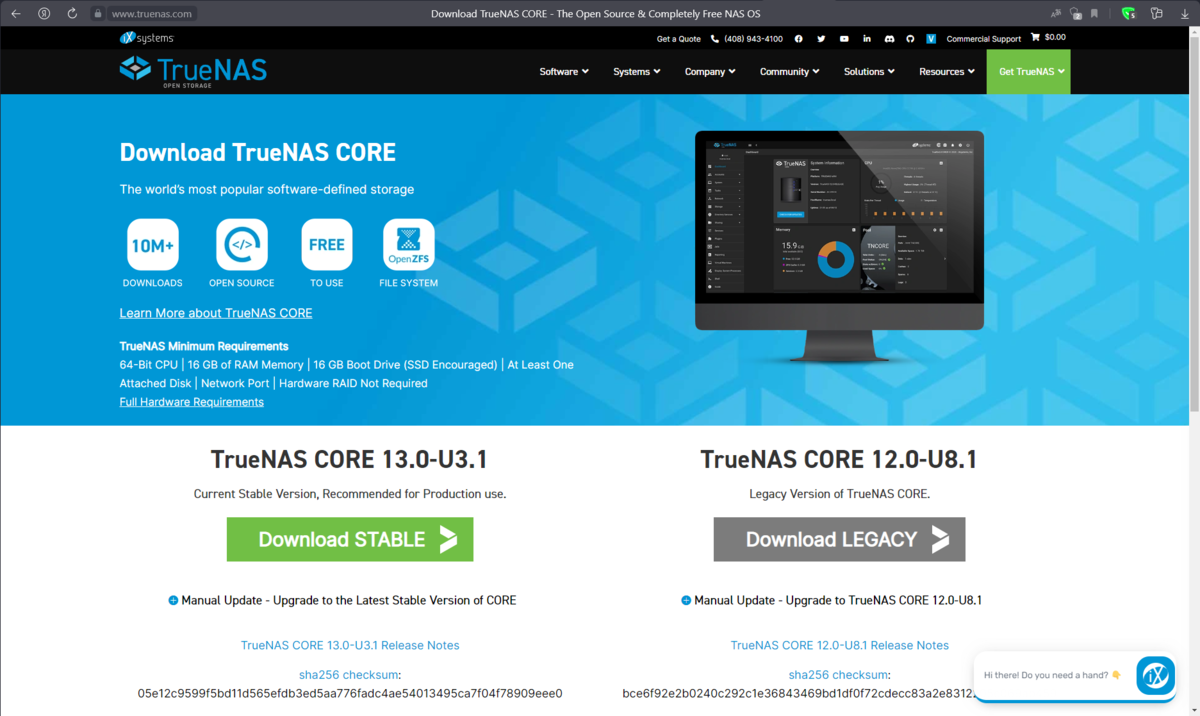The image size is (1200, 716).
Task: Open the Commercial Support link
Action: [984, 39]
